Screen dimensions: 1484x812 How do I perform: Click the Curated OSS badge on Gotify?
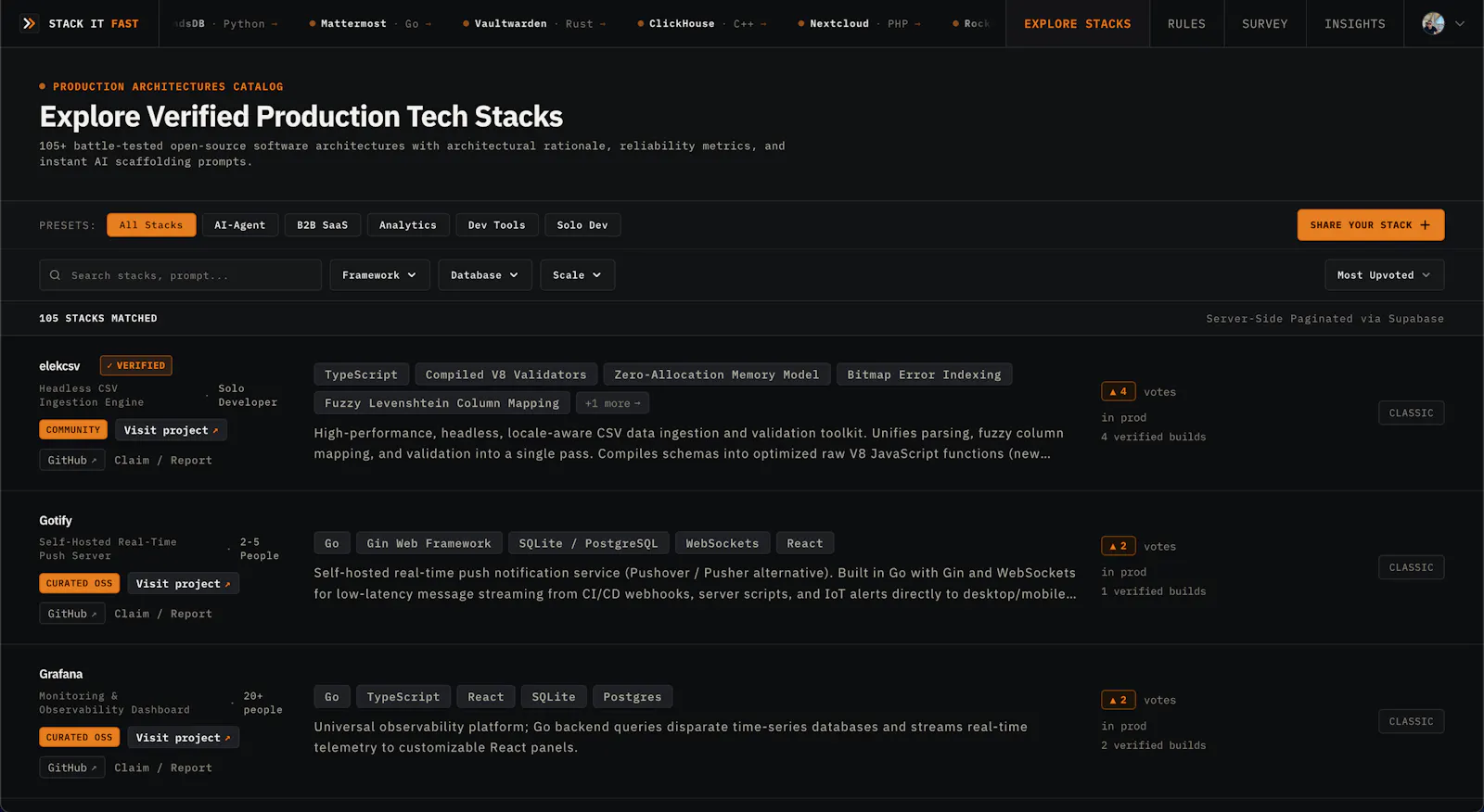click(x=80, y=583)
